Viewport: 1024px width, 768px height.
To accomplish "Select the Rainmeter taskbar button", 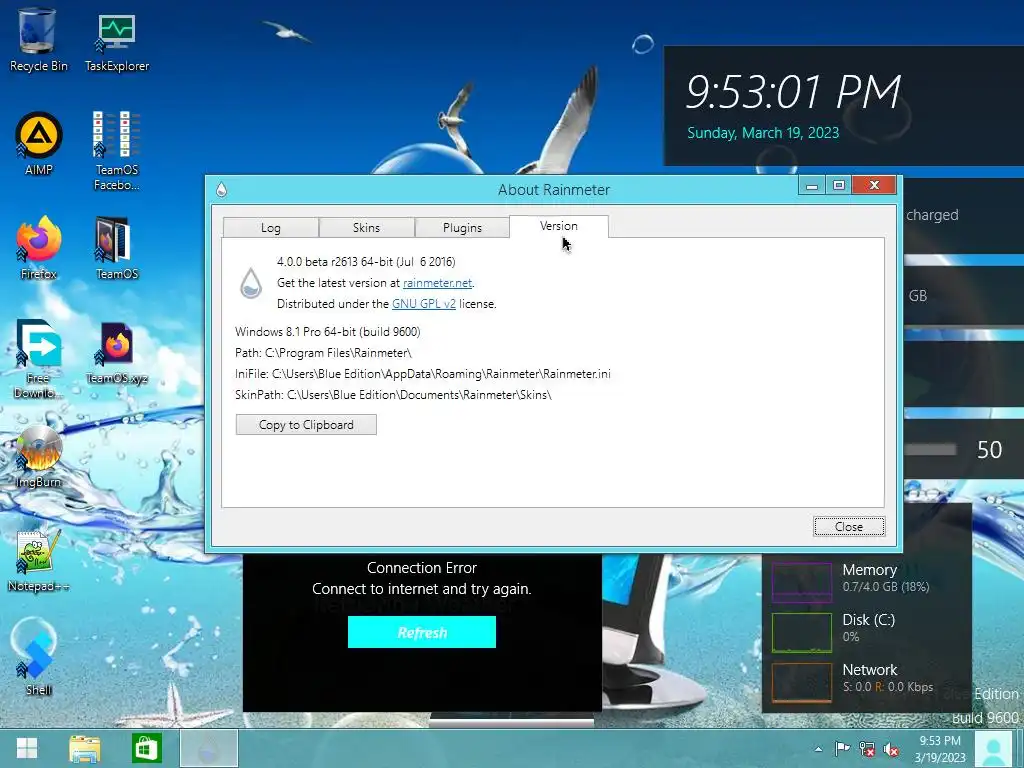I will tap(208, 748).
